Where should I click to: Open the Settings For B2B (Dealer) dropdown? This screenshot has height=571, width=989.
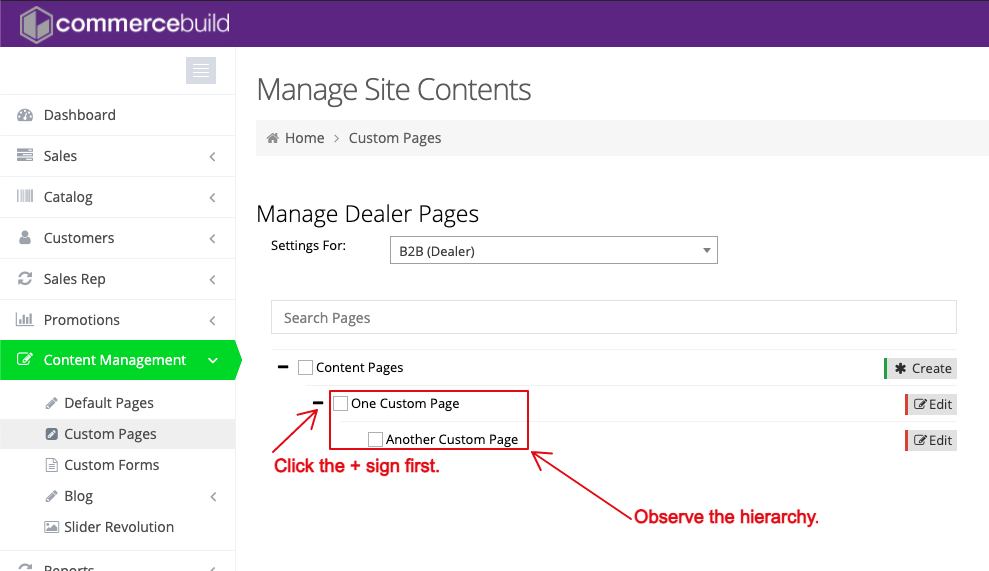point(552,250)
